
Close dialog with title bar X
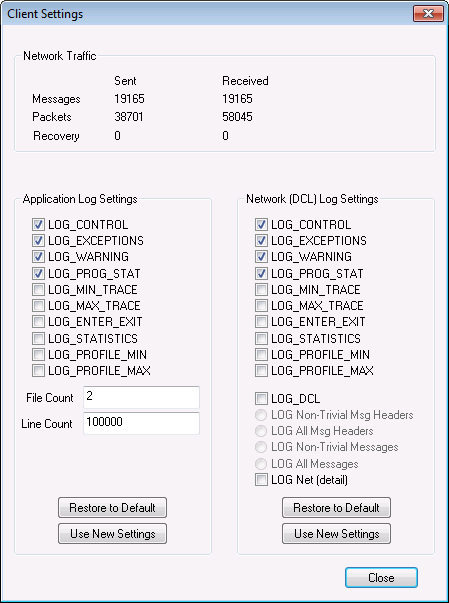coord(428,14)
